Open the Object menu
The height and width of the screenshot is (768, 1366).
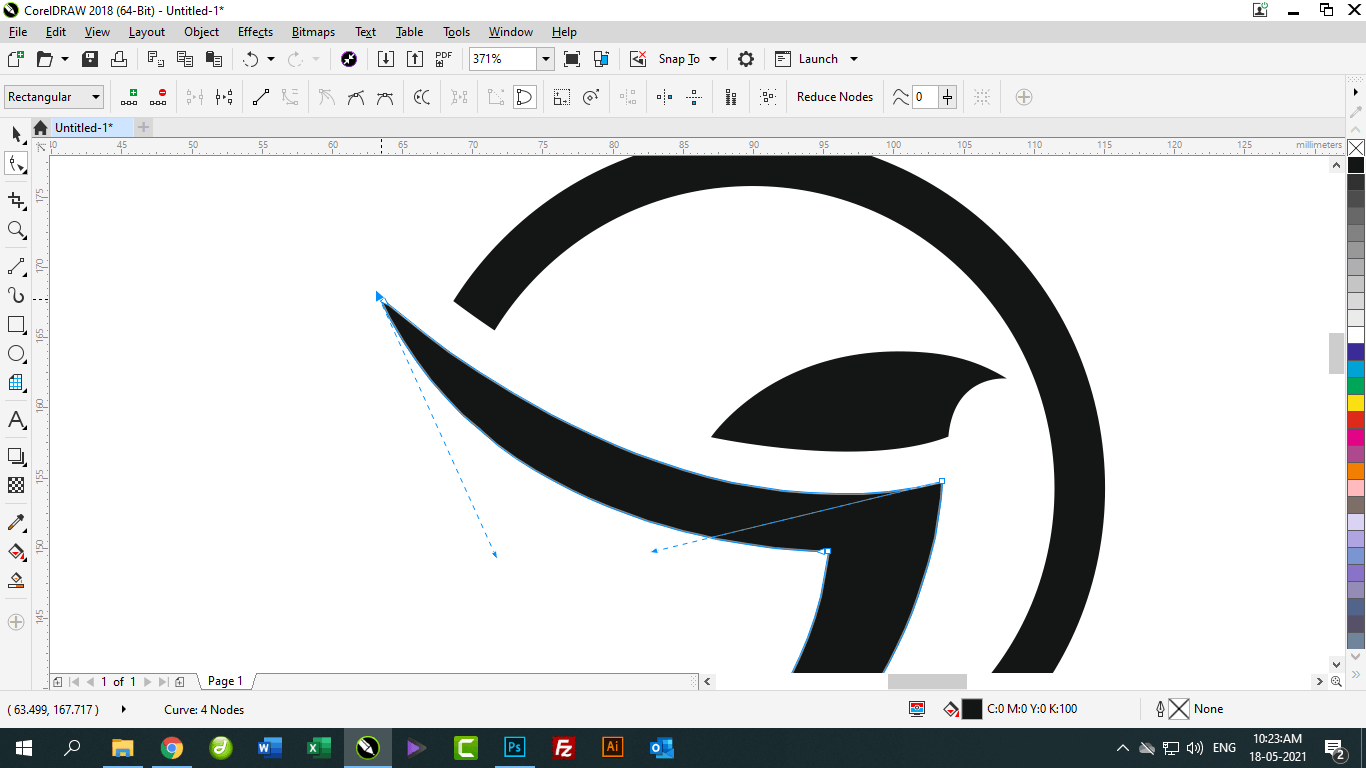click(x=201, y=32)
